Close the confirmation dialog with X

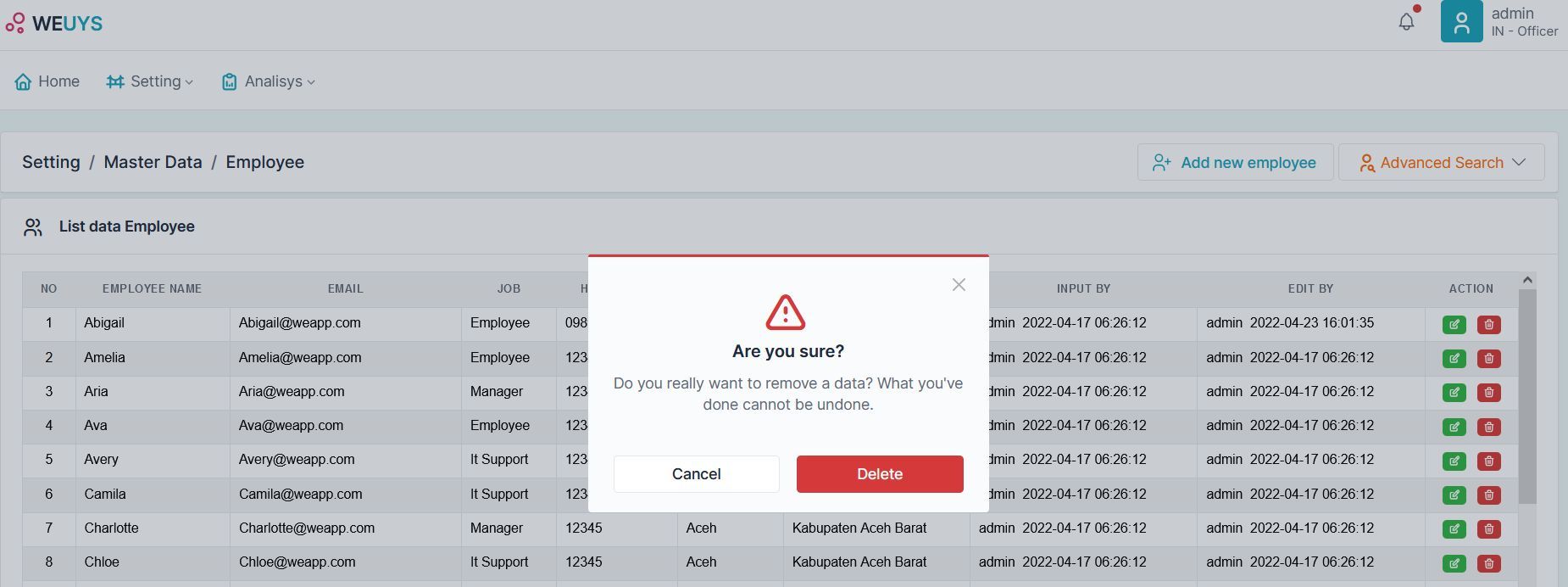click(x=959, y=285)
